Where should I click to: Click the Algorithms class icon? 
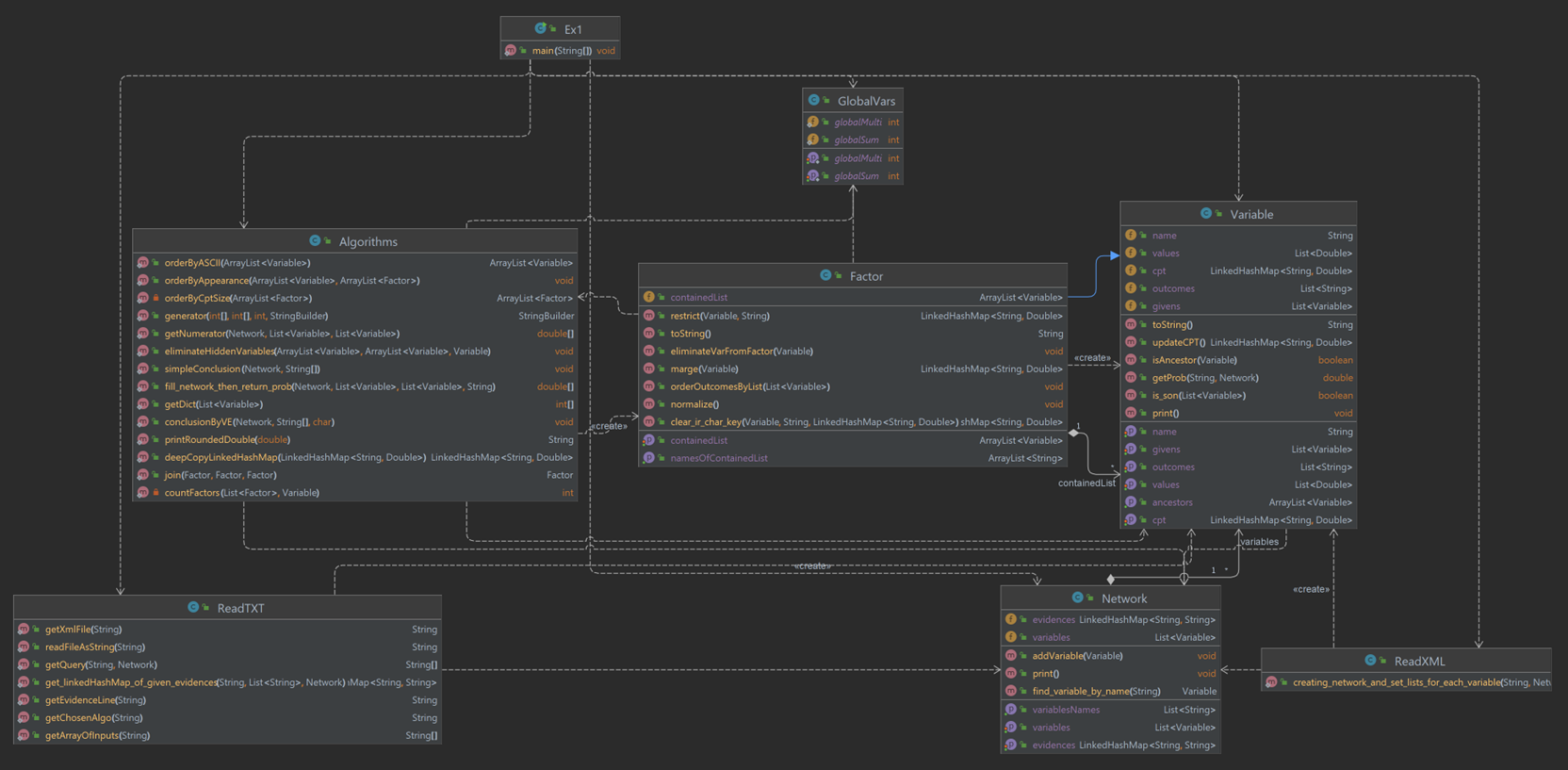[x=315, y=241]
